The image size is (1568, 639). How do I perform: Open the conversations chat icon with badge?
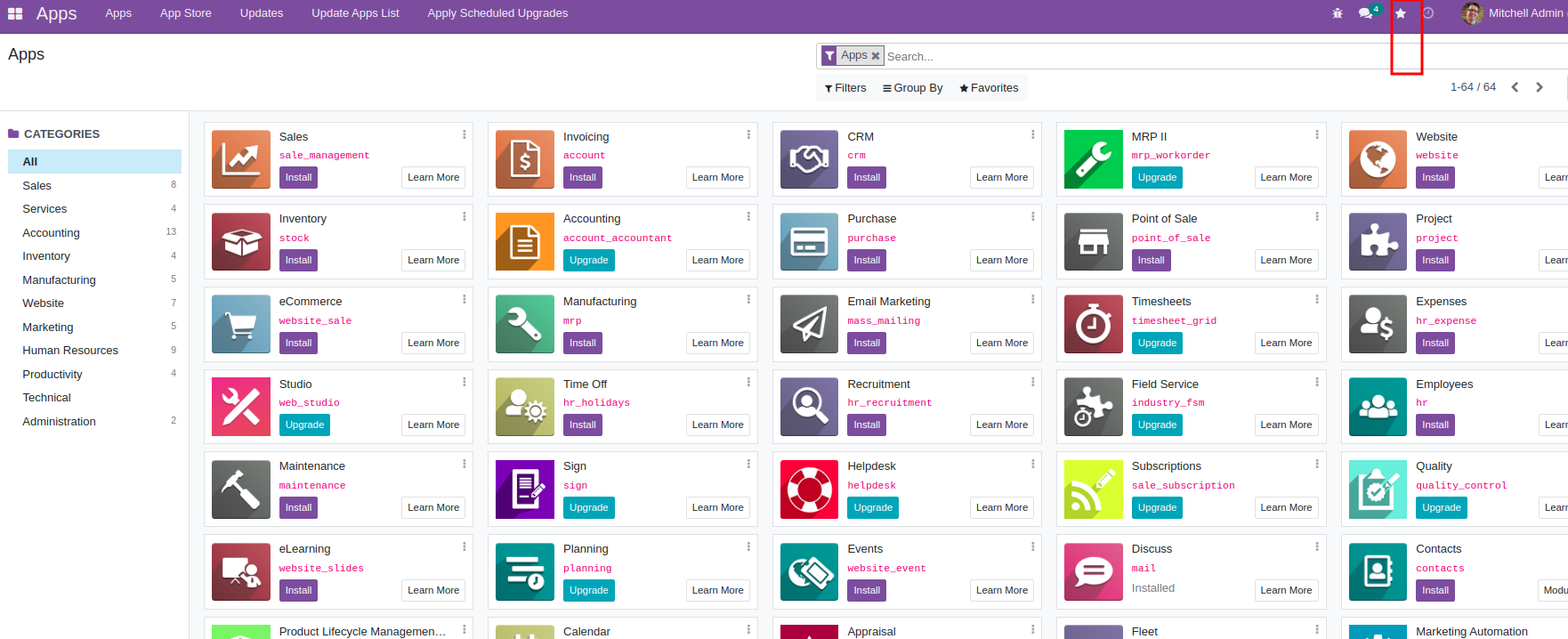pos(1366,13)
